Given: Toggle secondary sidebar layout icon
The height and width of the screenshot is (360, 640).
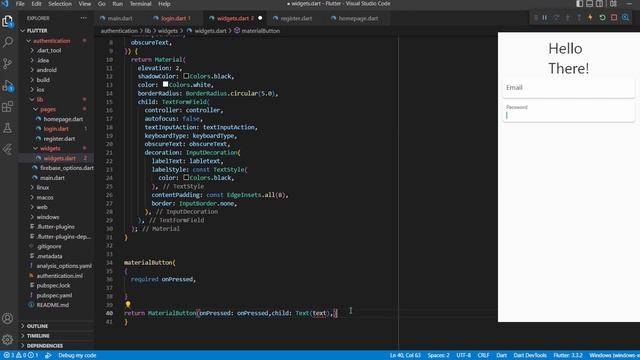Looking at the screenshot, I should [x=600, y=4].
